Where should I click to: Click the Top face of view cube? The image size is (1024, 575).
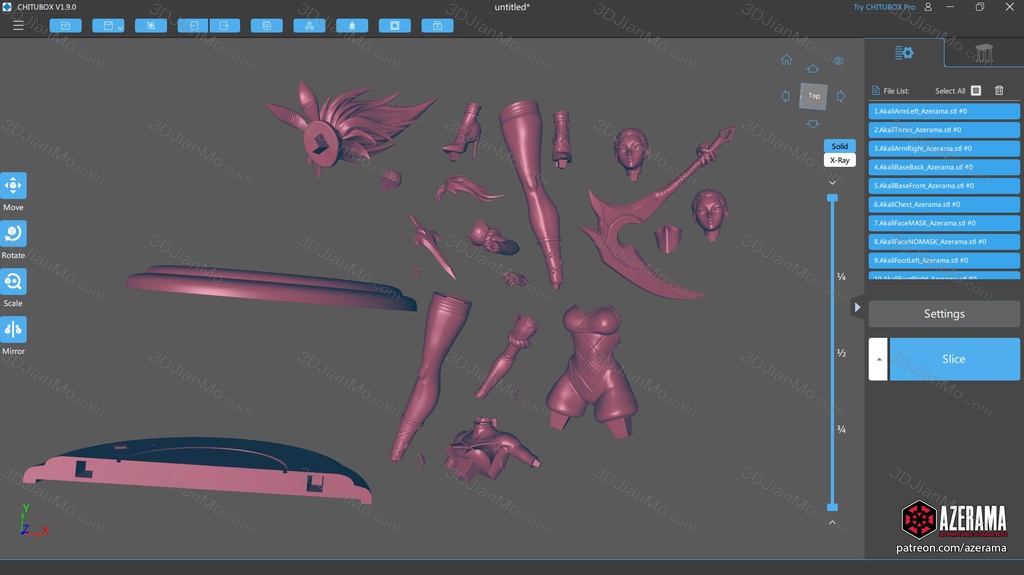(x=814, y=96)
